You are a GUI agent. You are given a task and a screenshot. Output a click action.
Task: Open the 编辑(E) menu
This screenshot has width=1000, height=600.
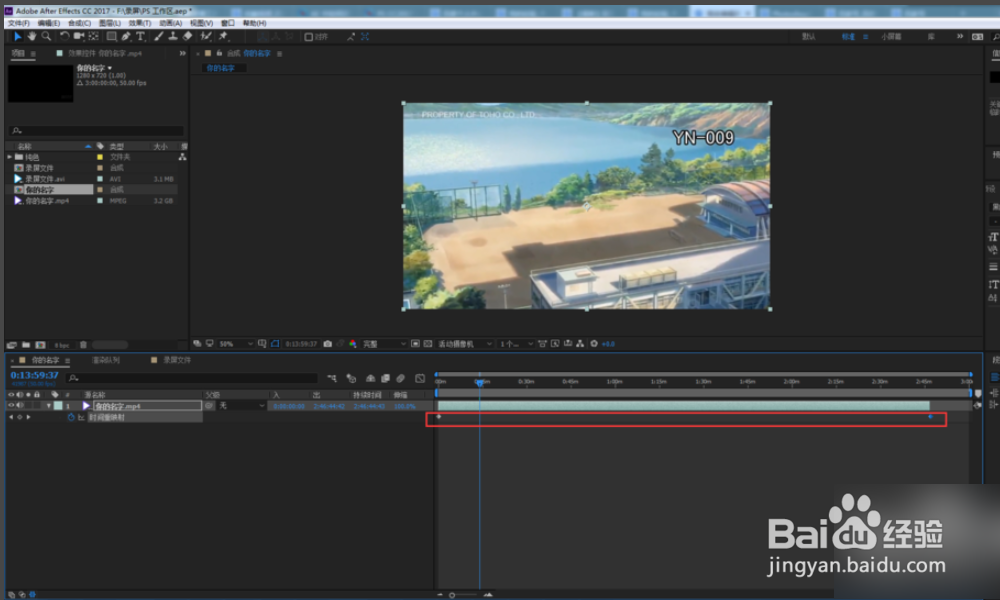coord(48,23)
